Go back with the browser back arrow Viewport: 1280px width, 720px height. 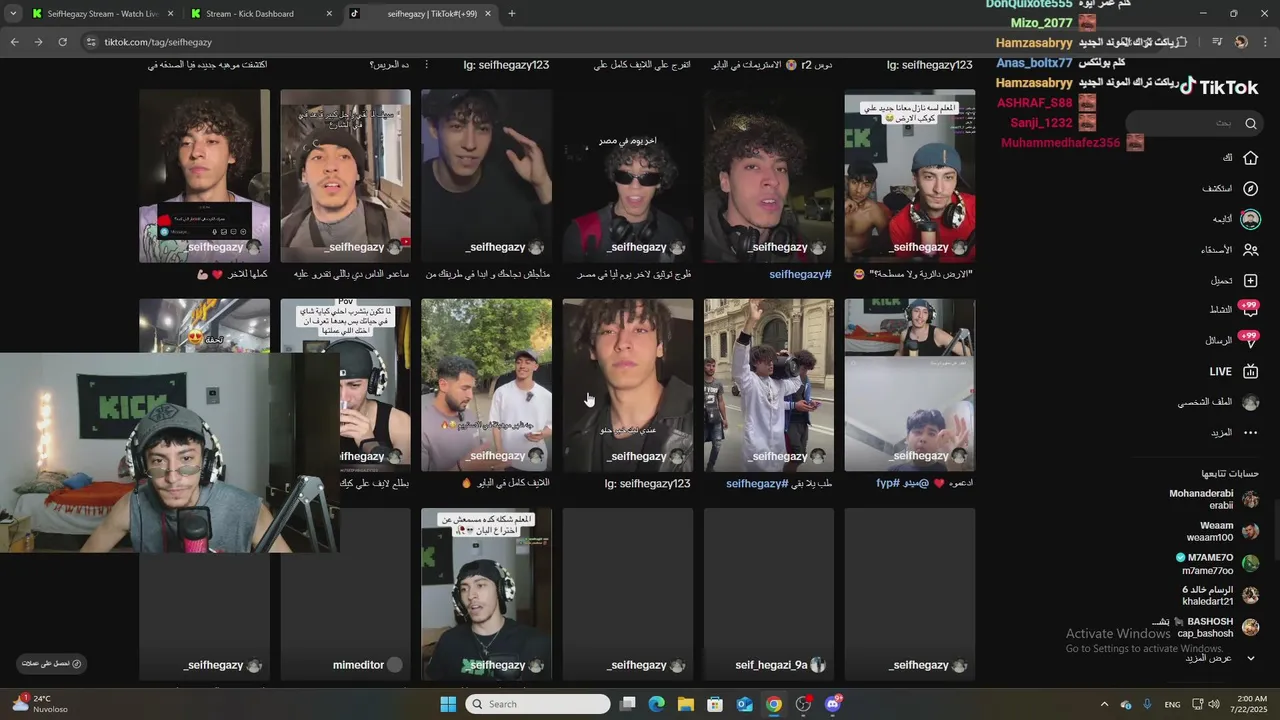pos(14,42)
